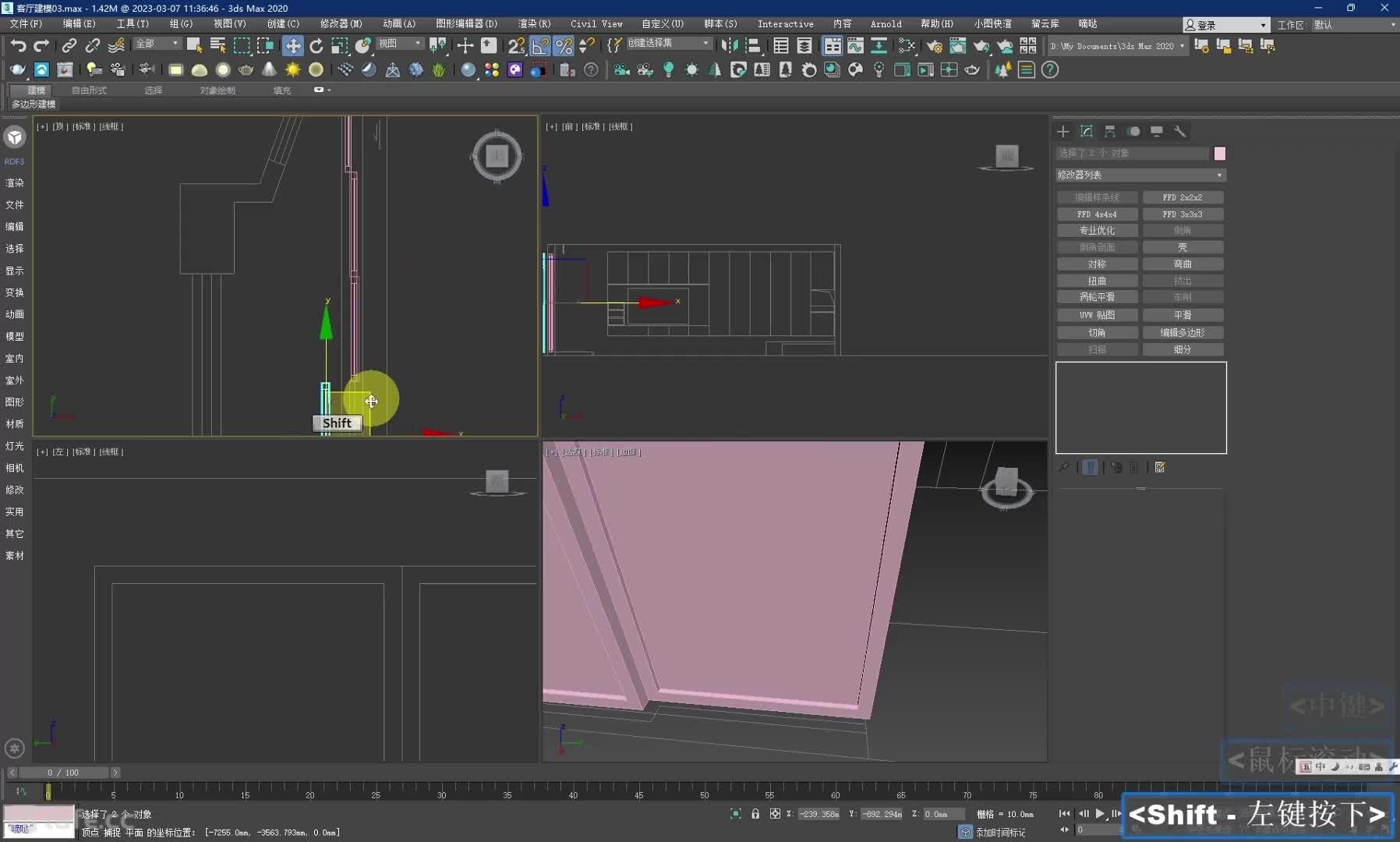This screenshot has width=1400, height=842.
Task: Click the FFD 2x2x2 modifier button
Action: (1183, 197)
